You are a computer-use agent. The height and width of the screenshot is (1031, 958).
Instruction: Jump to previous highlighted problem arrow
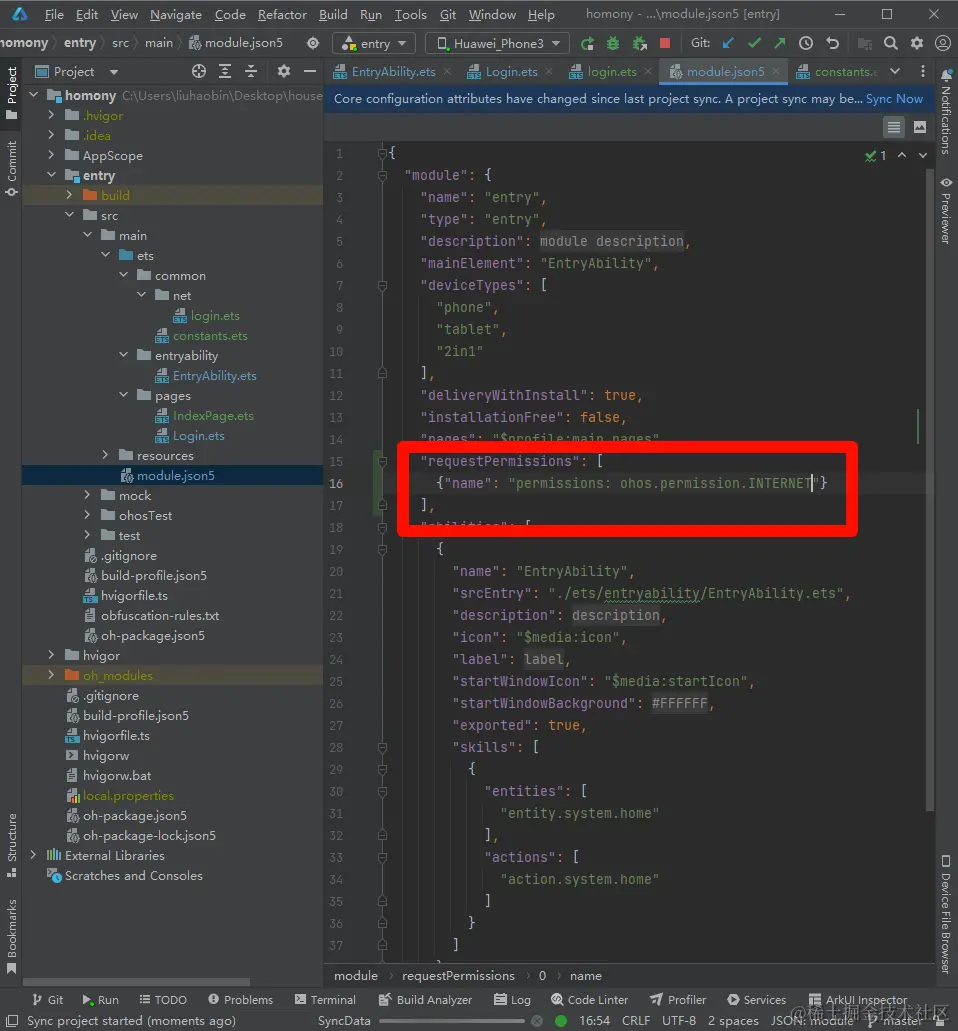(x=902, y=155)
